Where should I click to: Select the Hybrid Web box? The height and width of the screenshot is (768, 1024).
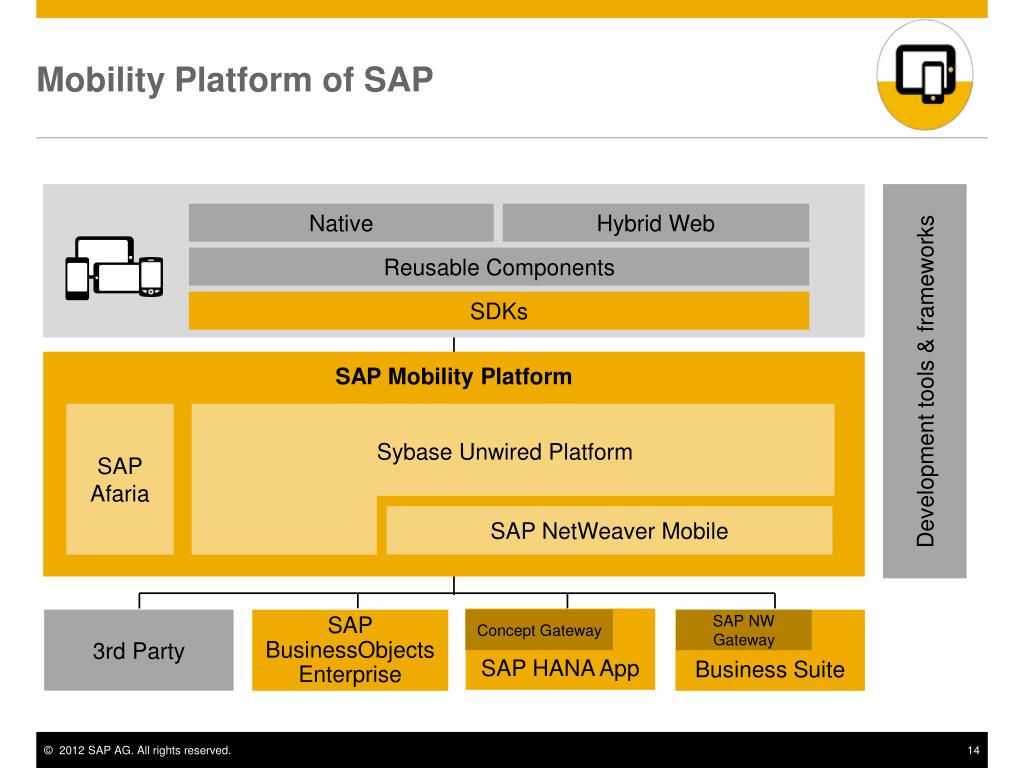(x=655, y=223)
